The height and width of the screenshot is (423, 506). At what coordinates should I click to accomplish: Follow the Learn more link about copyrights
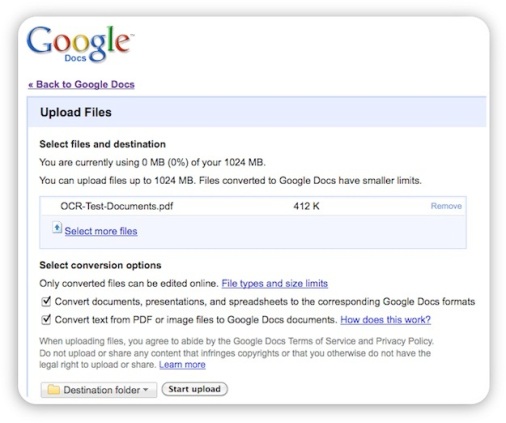pos(182,364)
